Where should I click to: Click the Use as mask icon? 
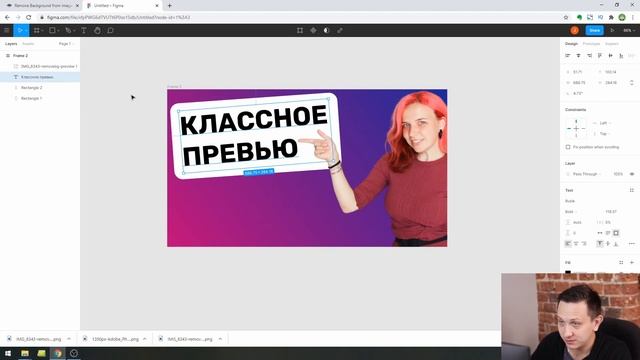click(x=327, y=31)
